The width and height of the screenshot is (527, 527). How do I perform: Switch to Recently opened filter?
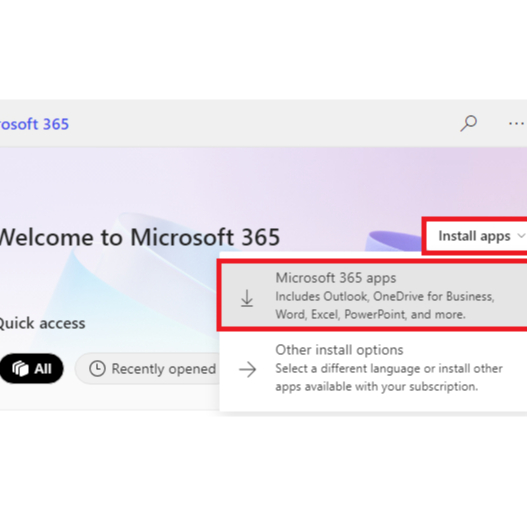(x=148, y=368)
